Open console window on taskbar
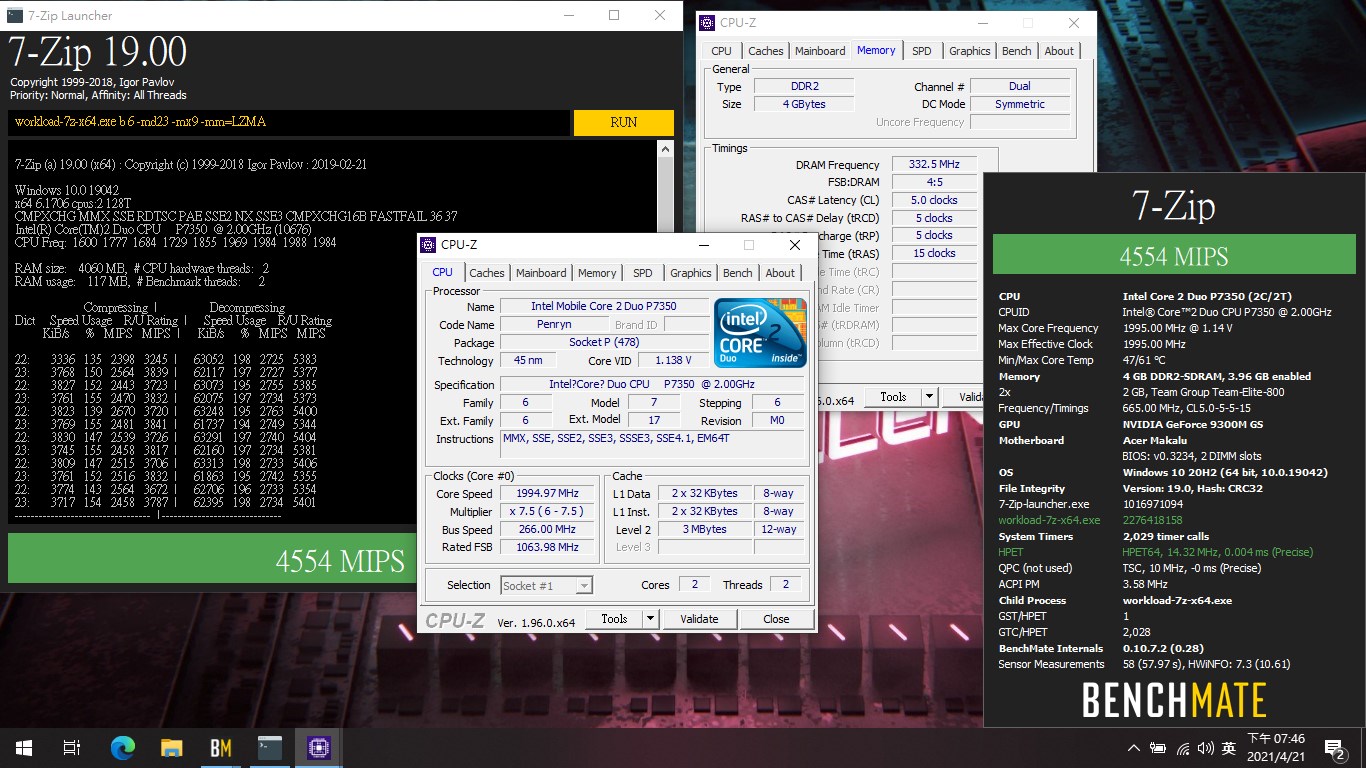This screenshot has width=1366, height=768. pos(270,747)
